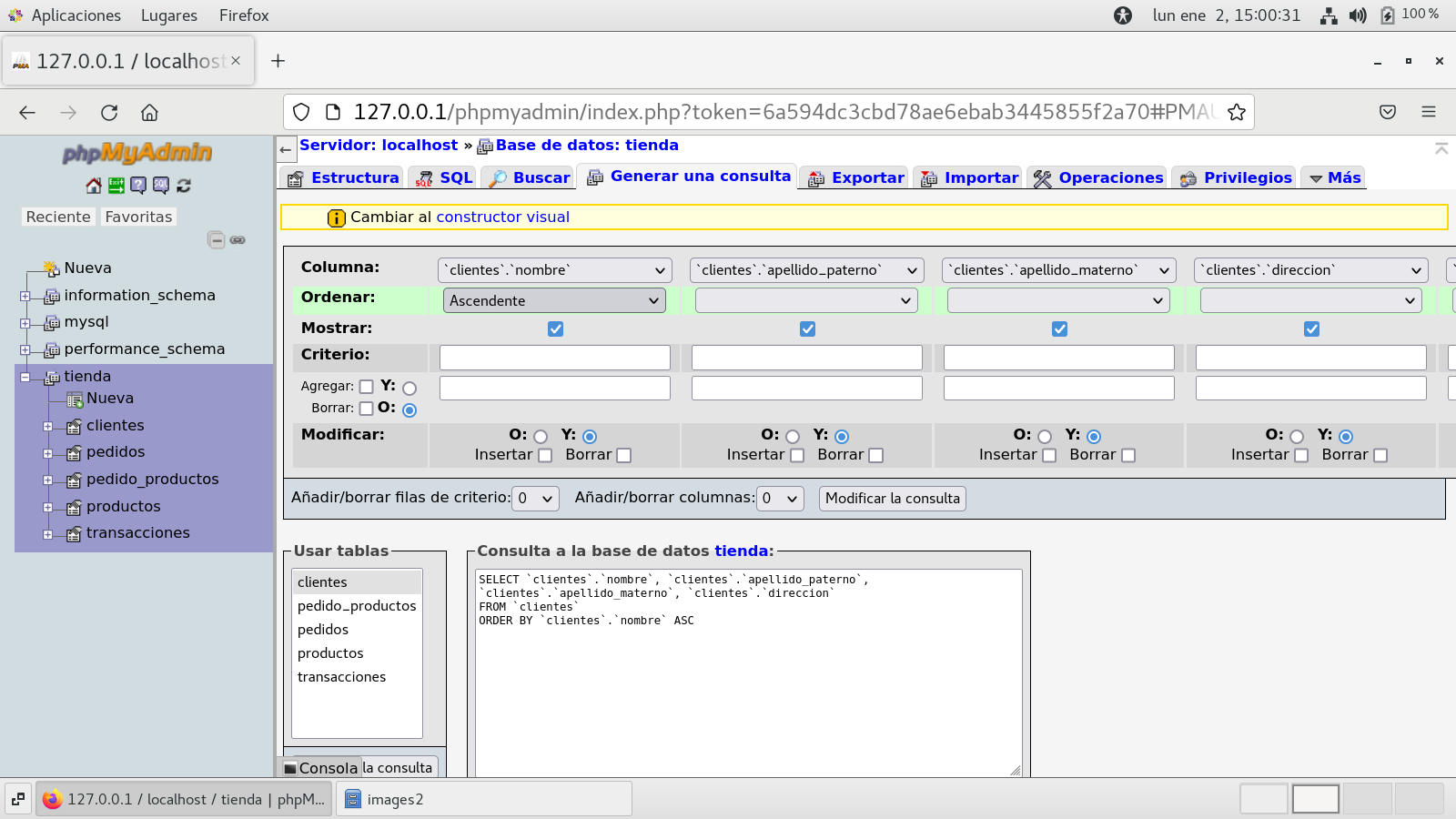Open the Exportar tab
Screen dimensions: 1456x819
pos(856,177)
